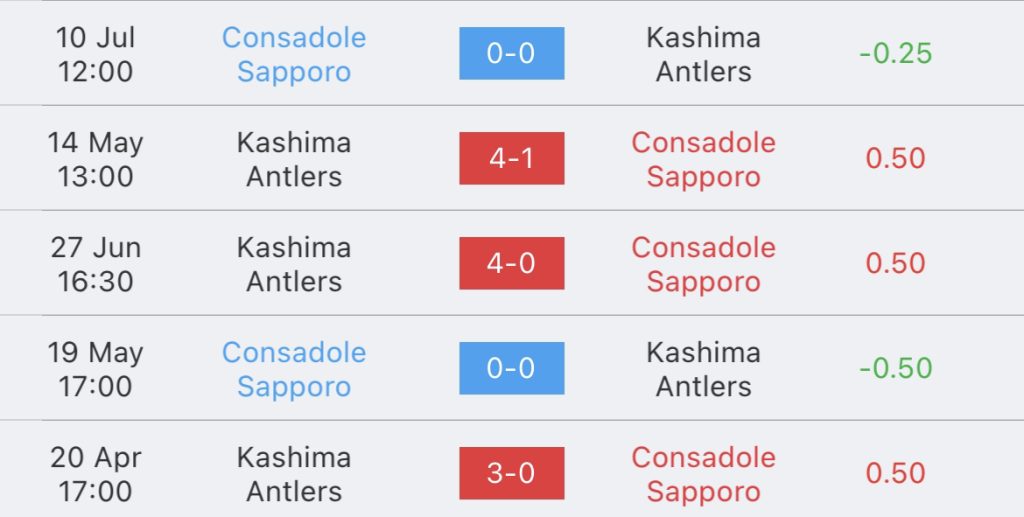Open Kashima Antlers away team, 10 Jul match
The image size is (1024, 517).
coord(703,54)
